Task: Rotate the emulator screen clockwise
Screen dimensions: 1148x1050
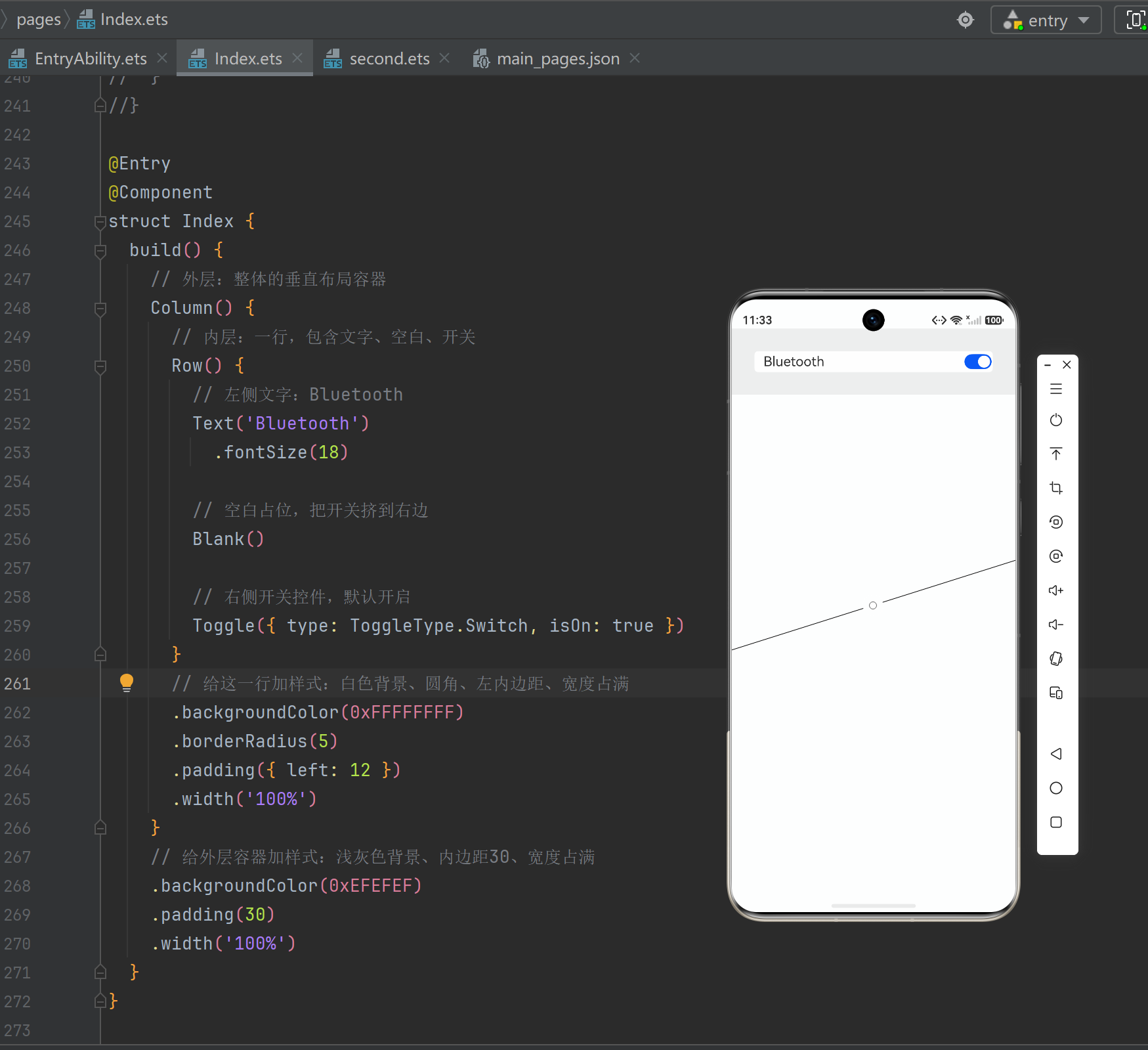Action: 1055,556
